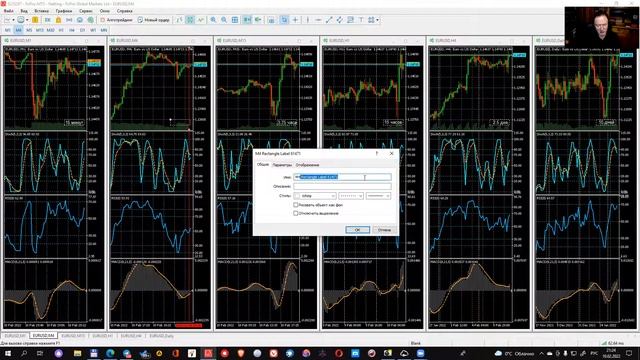Select the M5 timeframe button
Image resolution: width=640 pixels, height=360 pixels.
tap(29, 30)
